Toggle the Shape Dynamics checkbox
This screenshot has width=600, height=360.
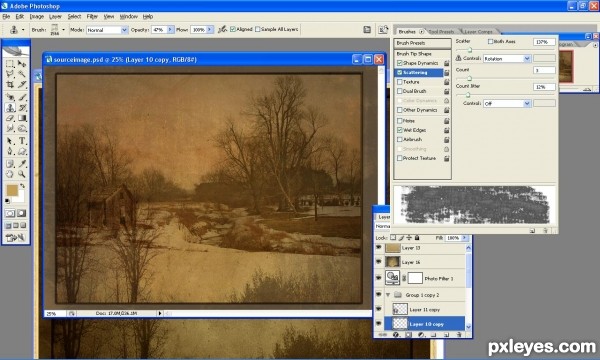coord(399,63)
